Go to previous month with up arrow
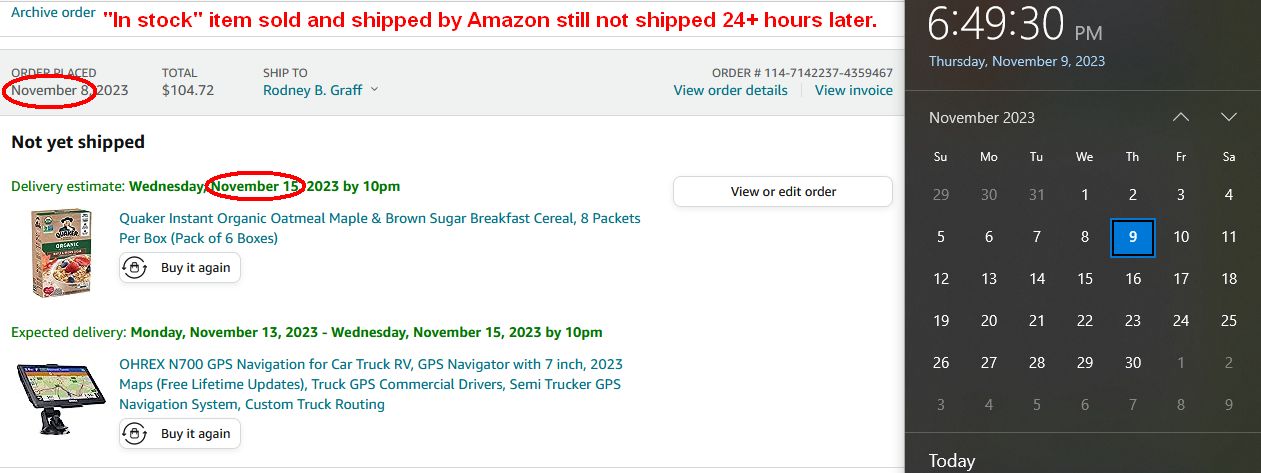This screenshot has height=473, width=1261. click(1181, 117)
